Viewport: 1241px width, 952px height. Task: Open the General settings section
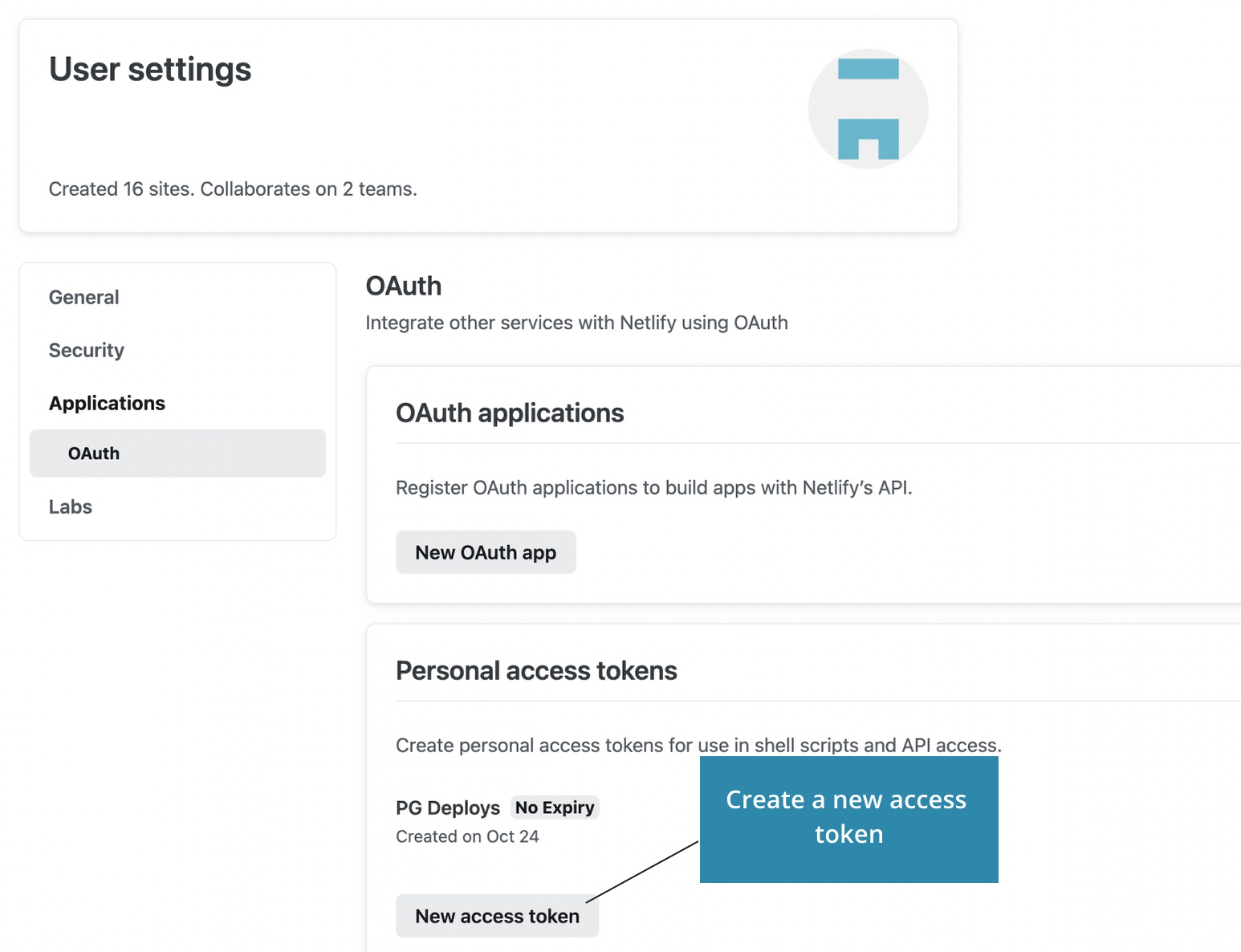(83, 297)
